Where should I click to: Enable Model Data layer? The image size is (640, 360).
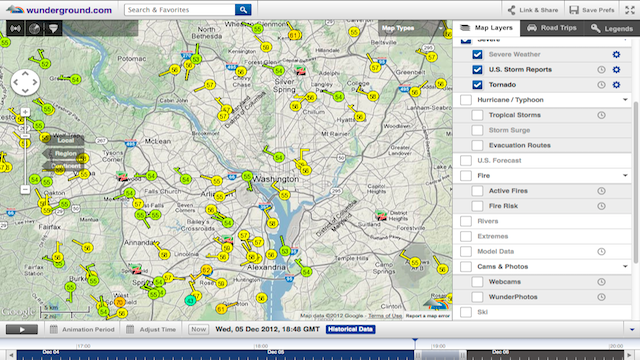click(x=466, y=251)
